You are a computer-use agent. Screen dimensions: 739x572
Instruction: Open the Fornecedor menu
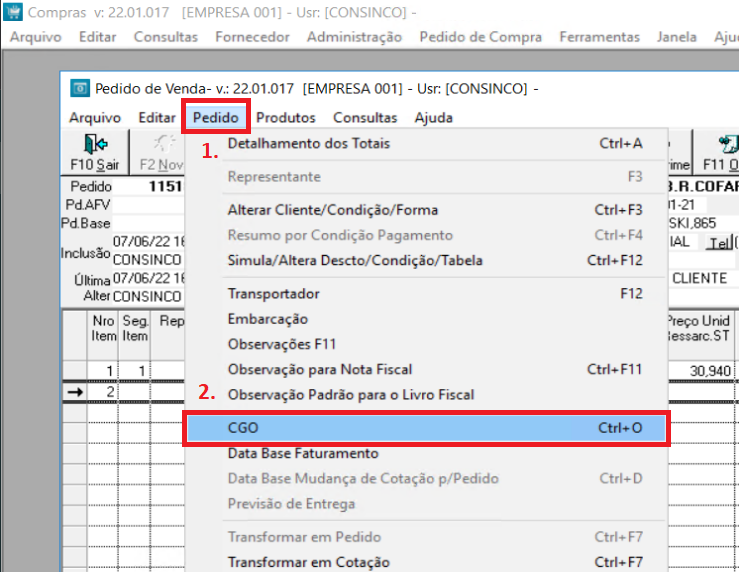point(252,37)
